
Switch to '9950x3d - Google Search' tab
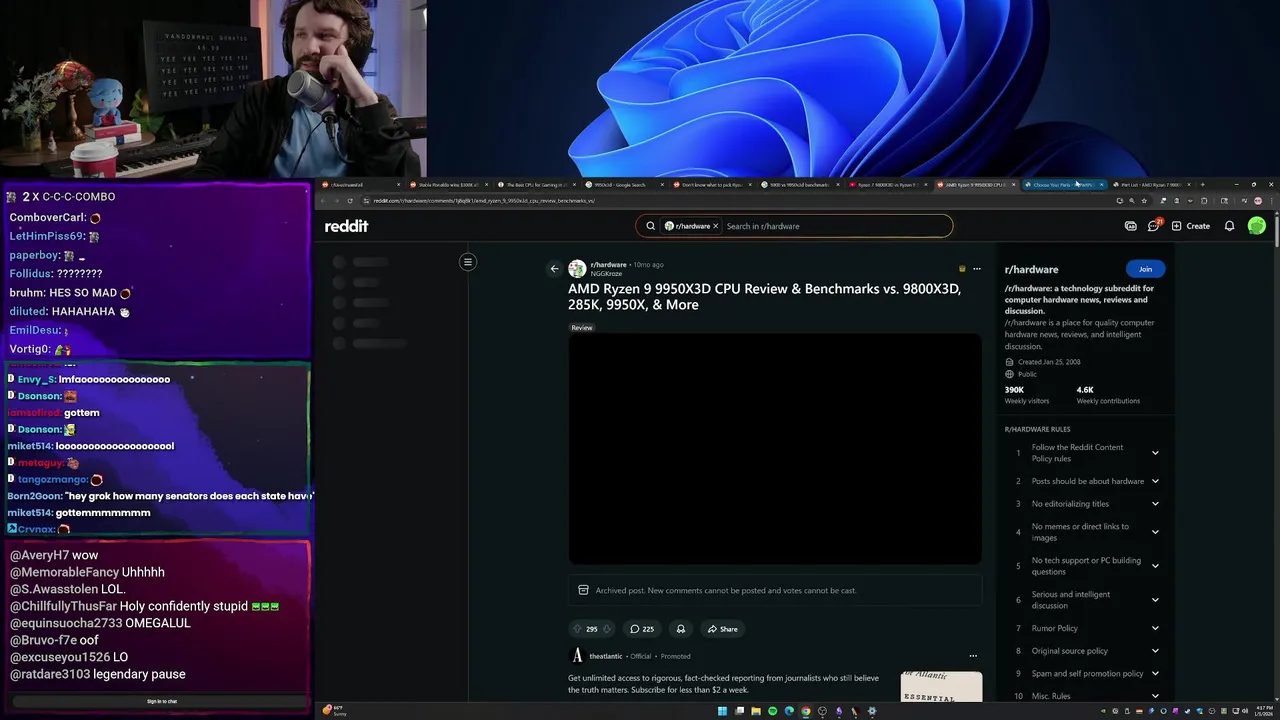(623, 185)
